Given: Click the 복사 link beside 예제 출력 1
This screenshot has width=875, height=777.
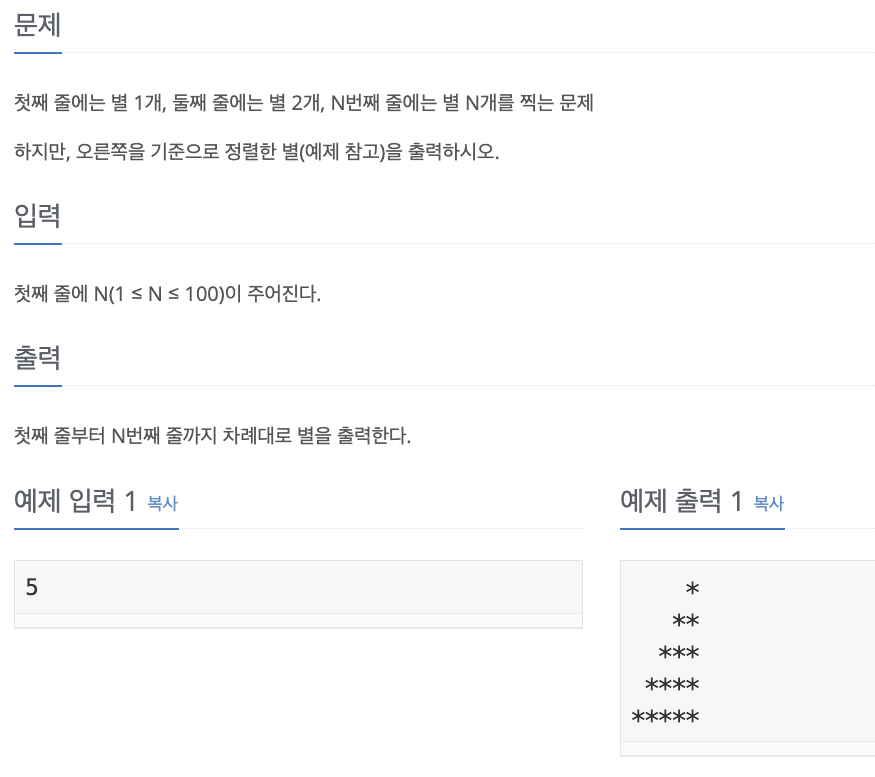Looking at the screenshot, I should coord(767,504).
